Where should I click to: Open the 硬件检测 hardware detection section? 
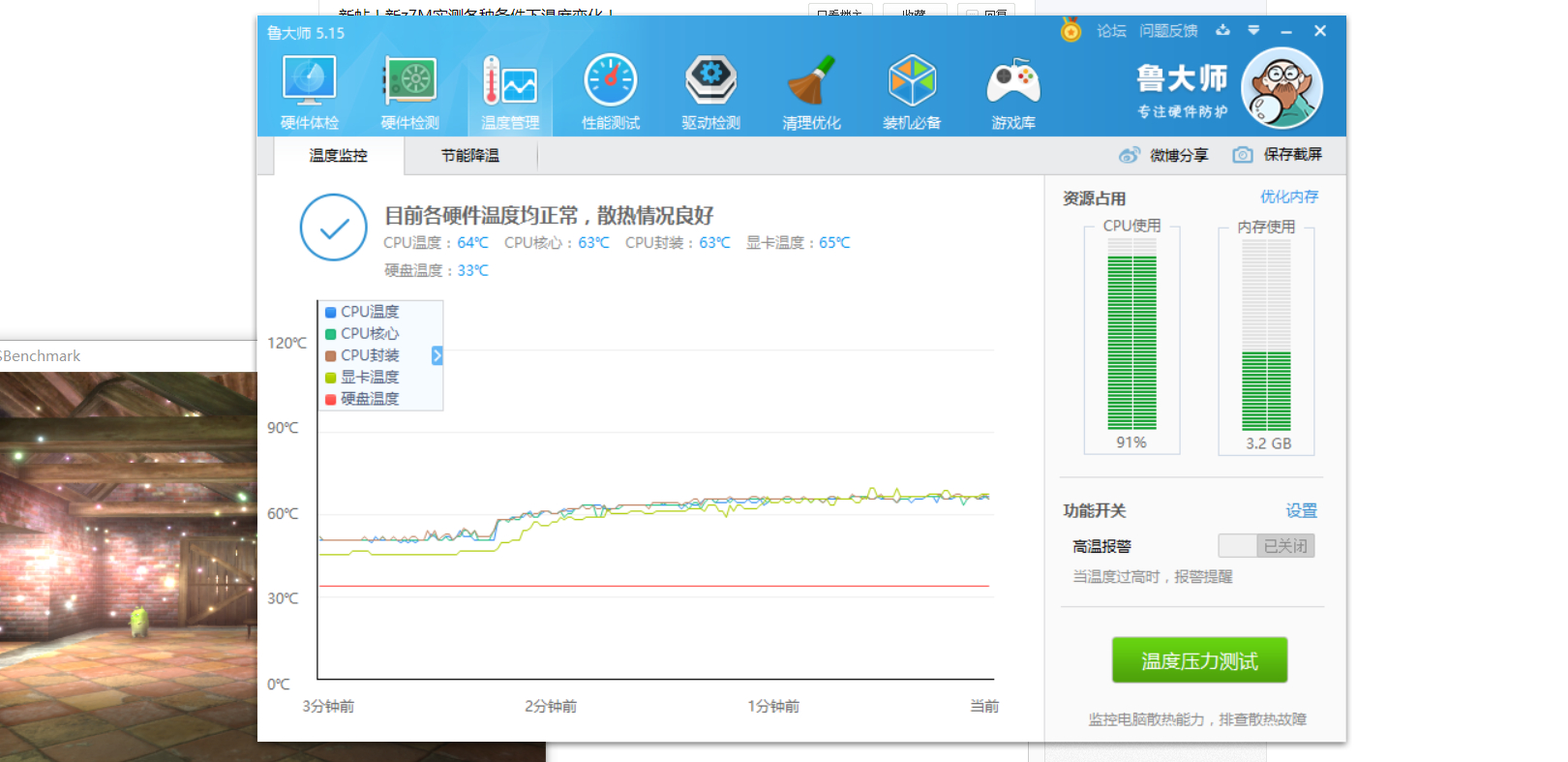tap(409, 93)
